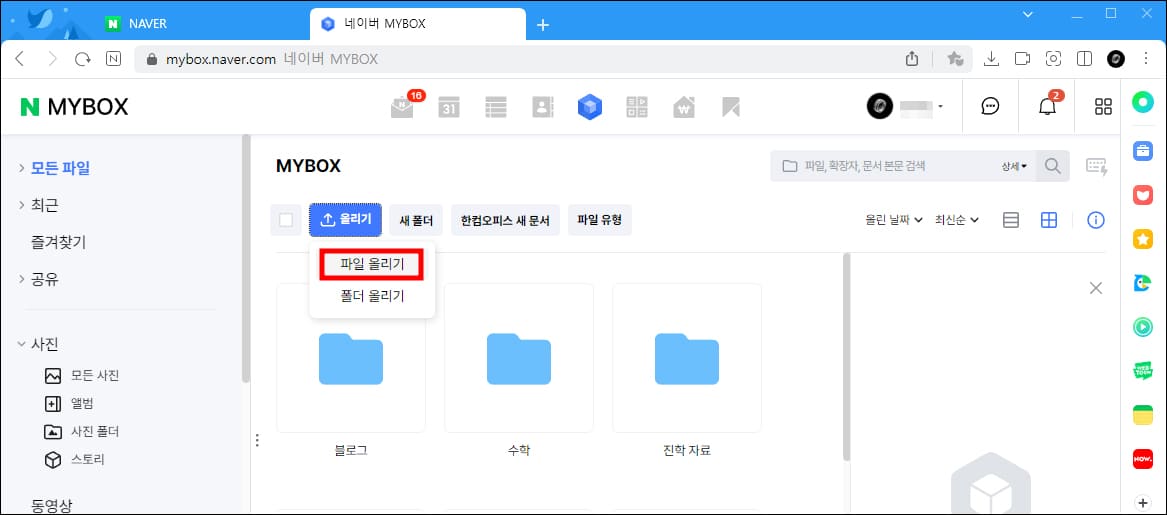Open the Papago parrot sidebar icon

(x=1142, y=283)
